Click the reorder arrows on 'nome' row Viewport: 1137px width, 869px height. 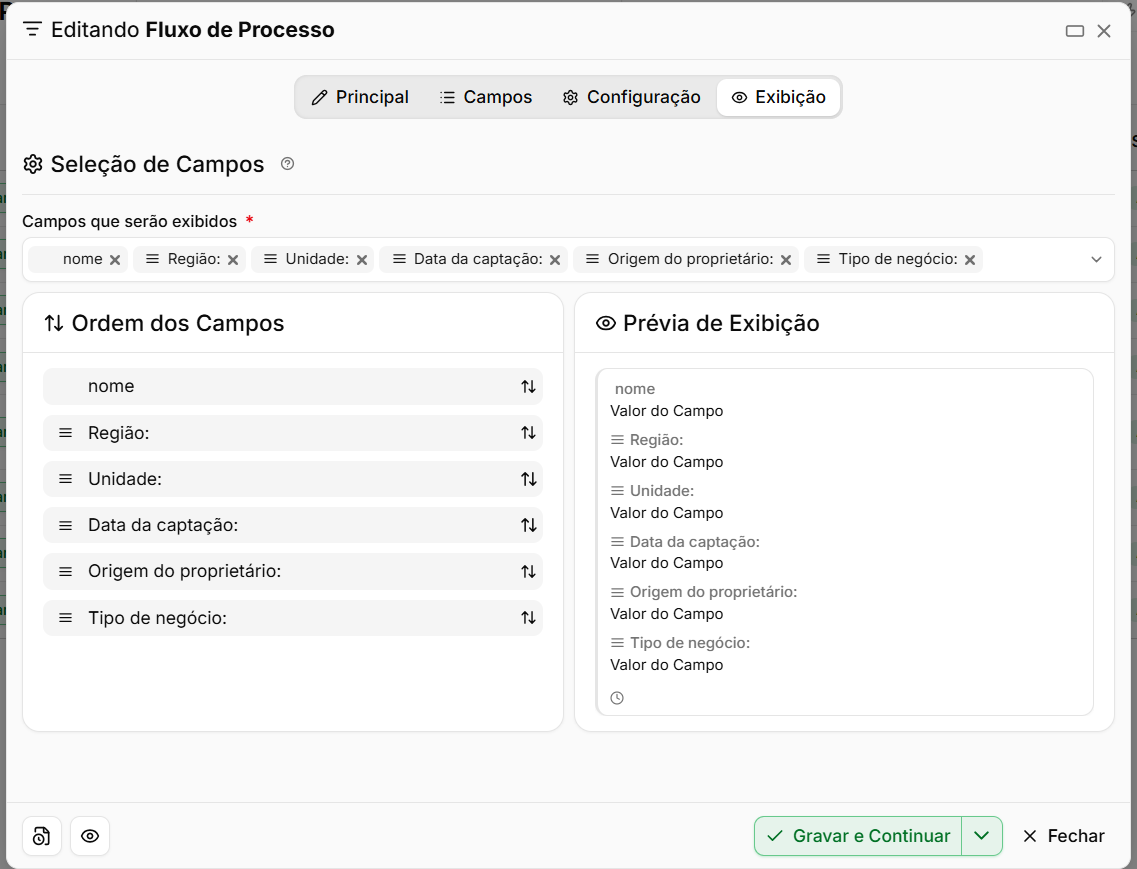pos(528,387)
